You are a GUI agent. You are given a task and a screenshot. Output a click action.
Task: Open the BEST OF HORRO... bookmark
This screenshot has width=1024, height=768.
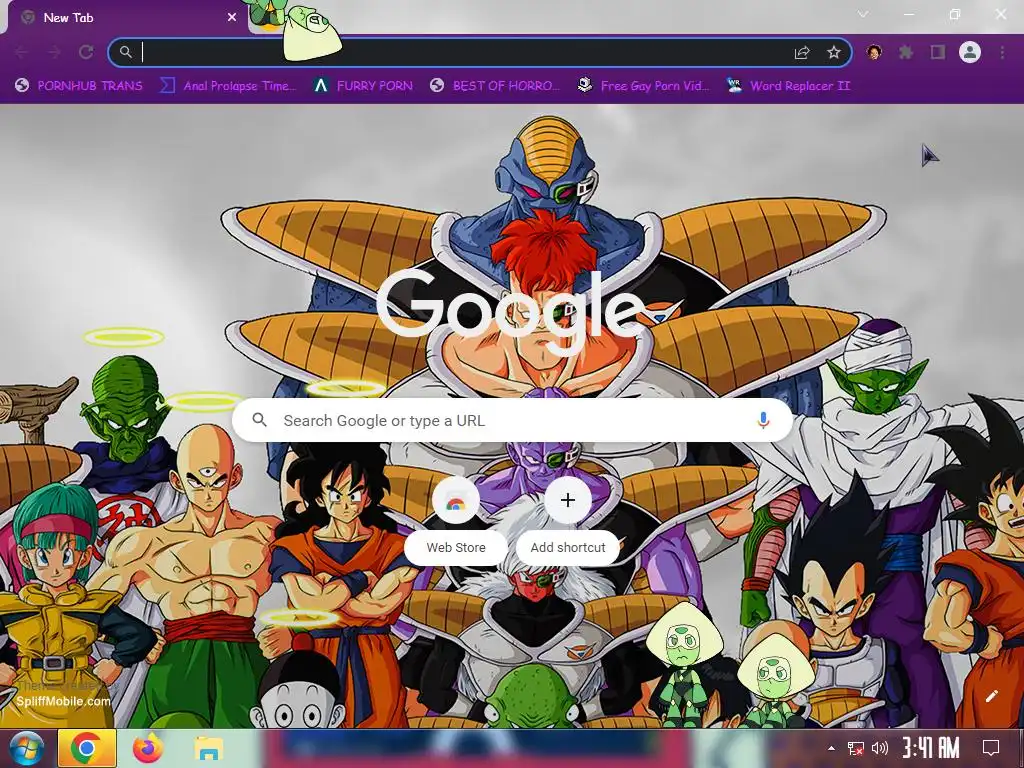tap(495, 86)
